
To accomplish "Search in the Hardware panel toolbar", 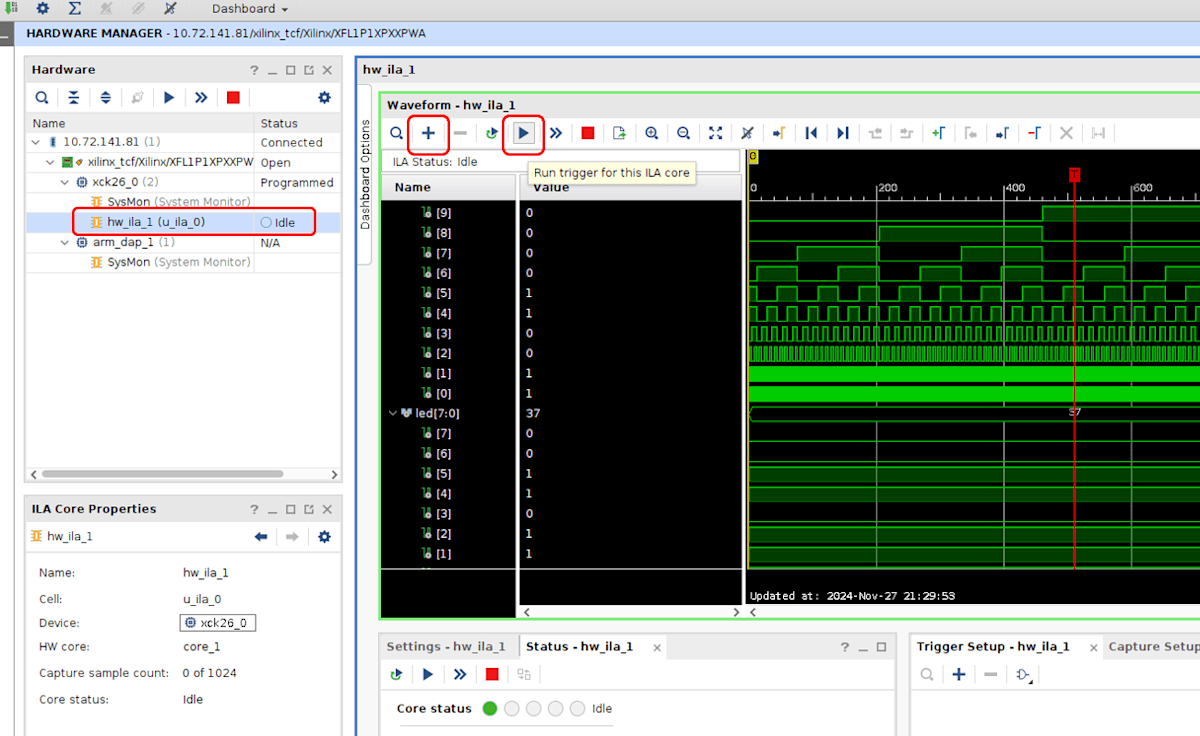I will pos(42,97).
